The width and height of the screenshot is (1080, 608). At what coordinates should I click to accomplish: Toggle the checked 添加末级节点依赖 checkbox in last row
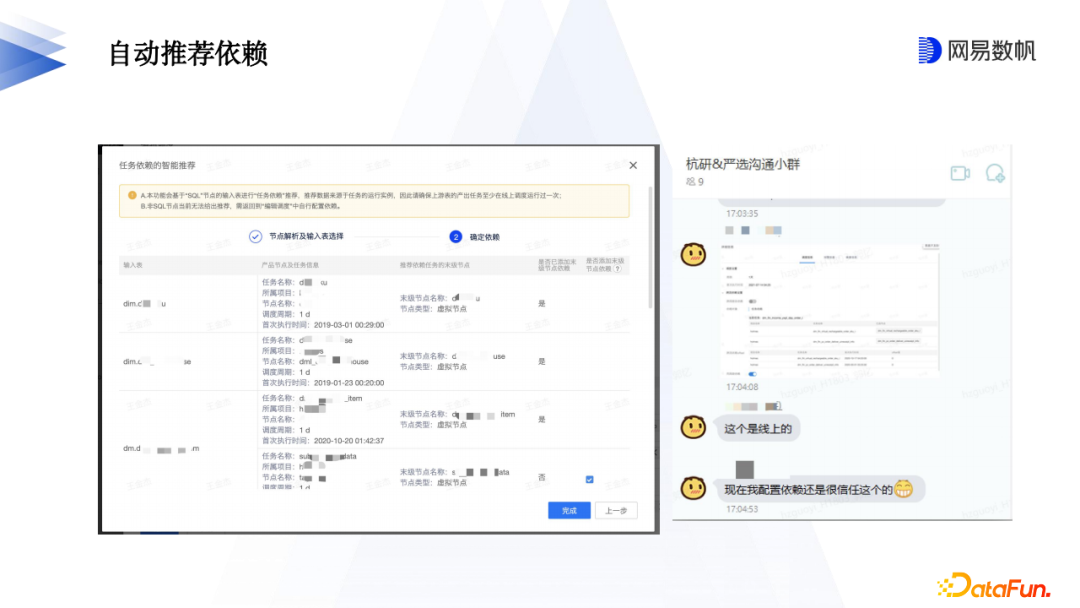pyautogui.click(x=590, y=479)
